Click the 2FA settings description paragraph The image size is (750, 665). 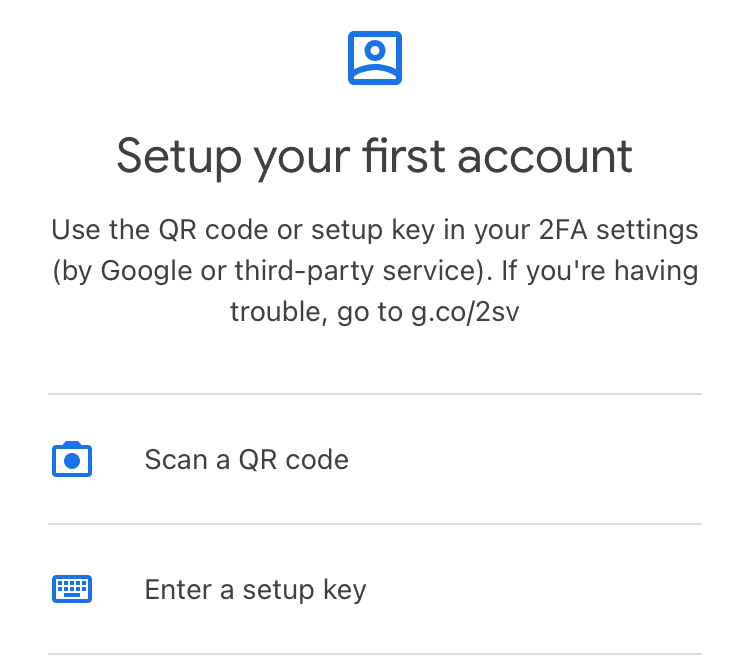point(375,271)
